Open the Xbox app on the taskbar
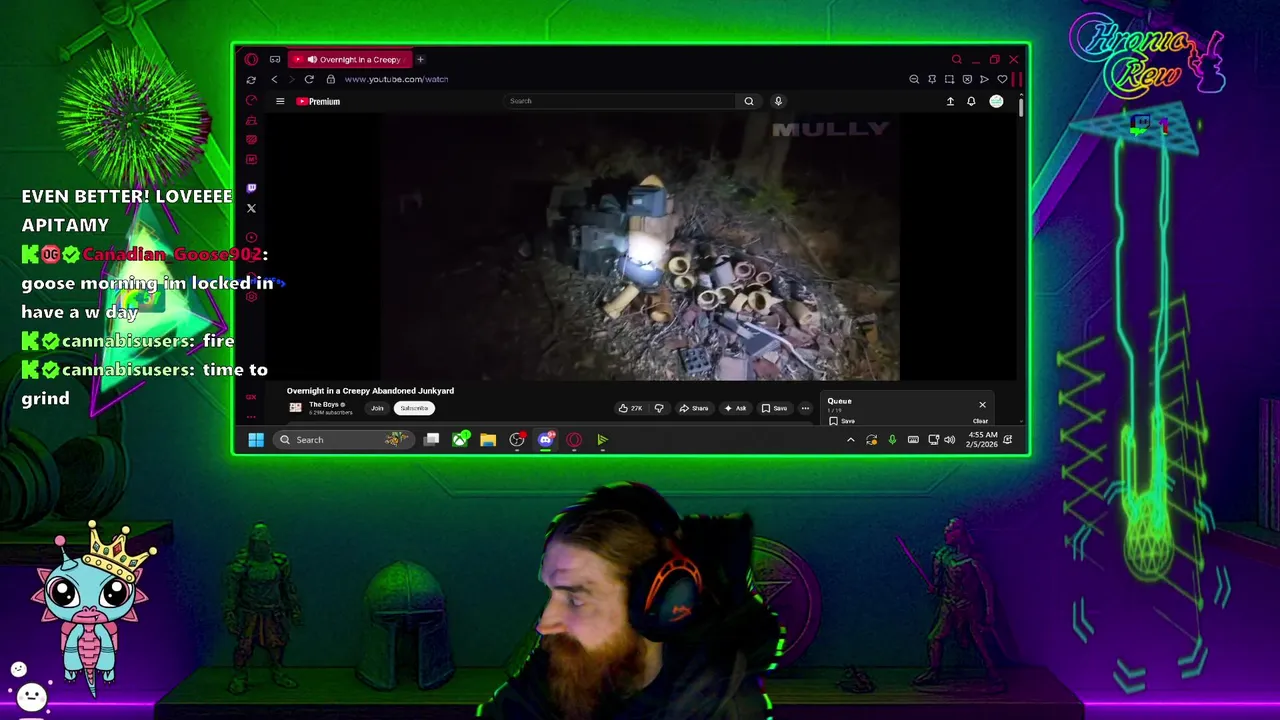 pyautogui.click(x=460, y=440)
